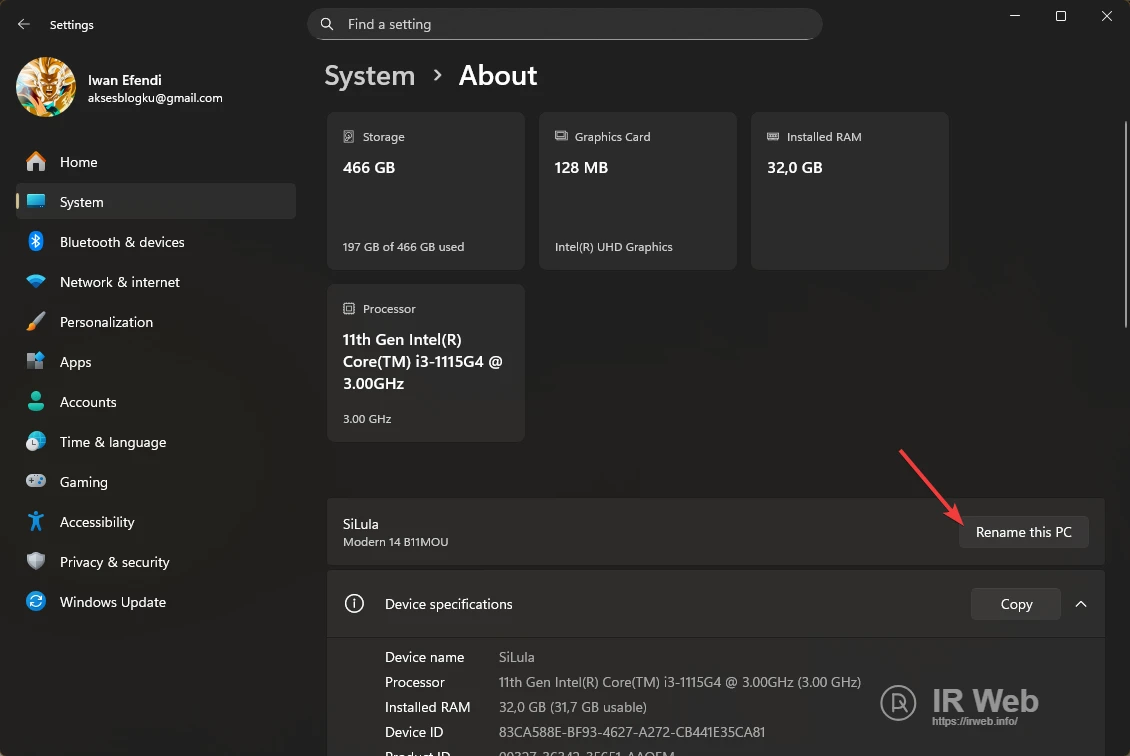Click the Network wifi icon

(35, 281)
